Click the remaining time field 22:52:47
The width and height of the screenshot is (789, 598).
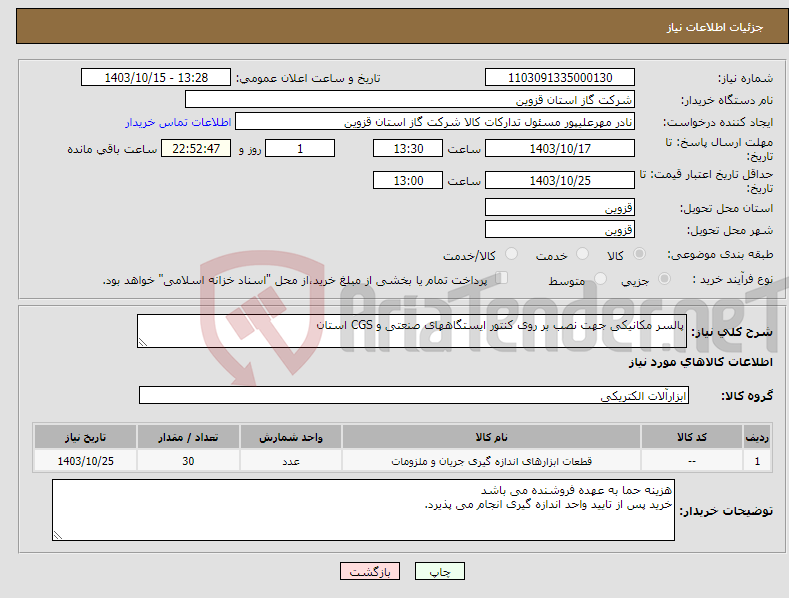coord(196,148)
